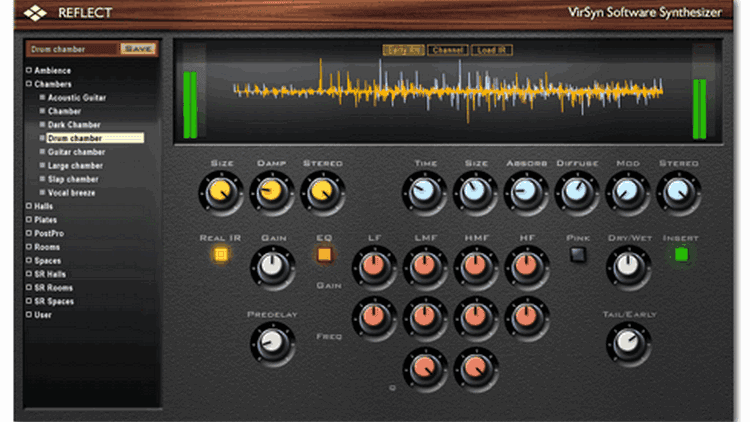Click the Dry/Wet knob
Image resolution: width=750 pixels, height=422 pixels.
(627, 265)
